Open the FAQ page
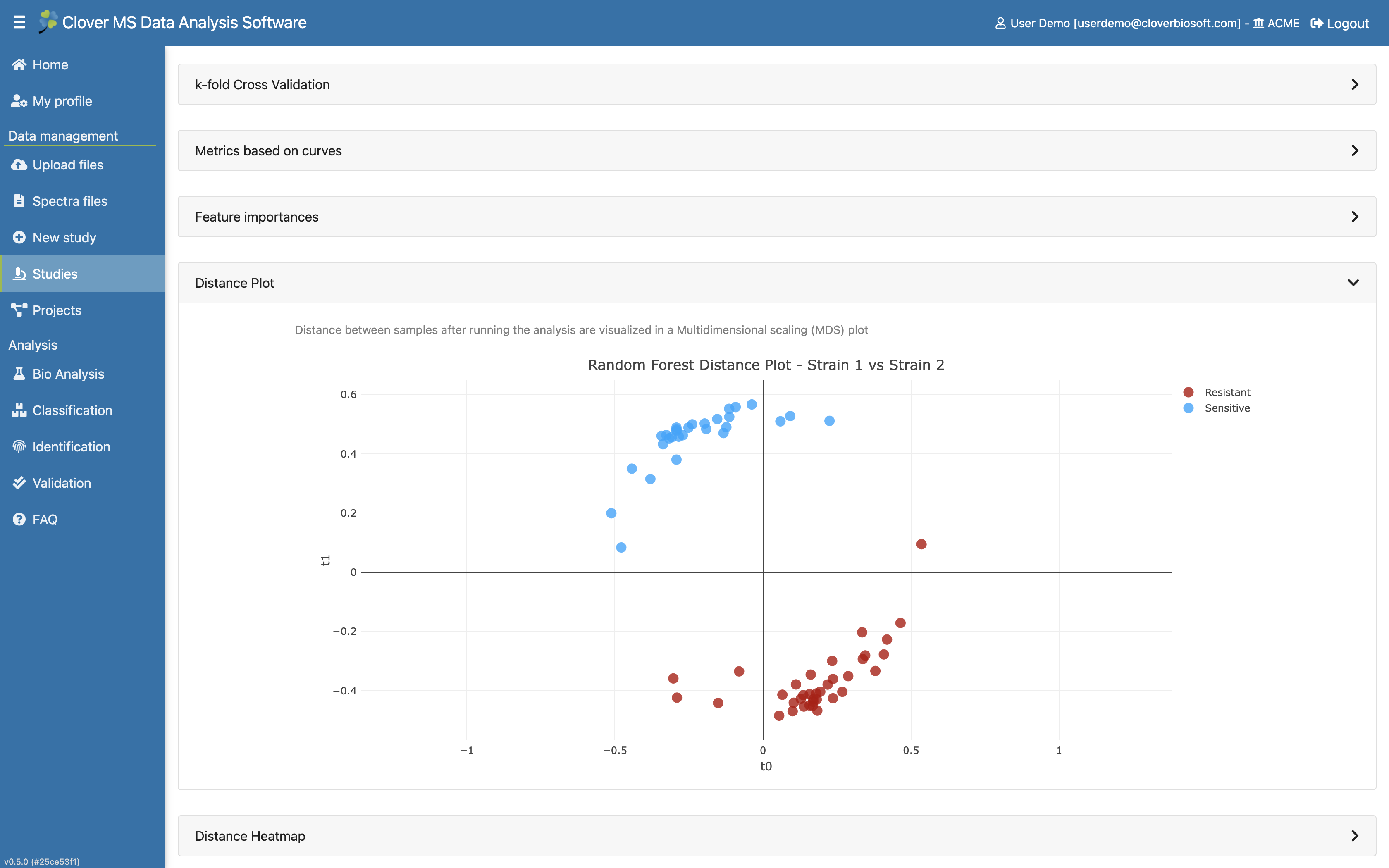 coord(83,519)
